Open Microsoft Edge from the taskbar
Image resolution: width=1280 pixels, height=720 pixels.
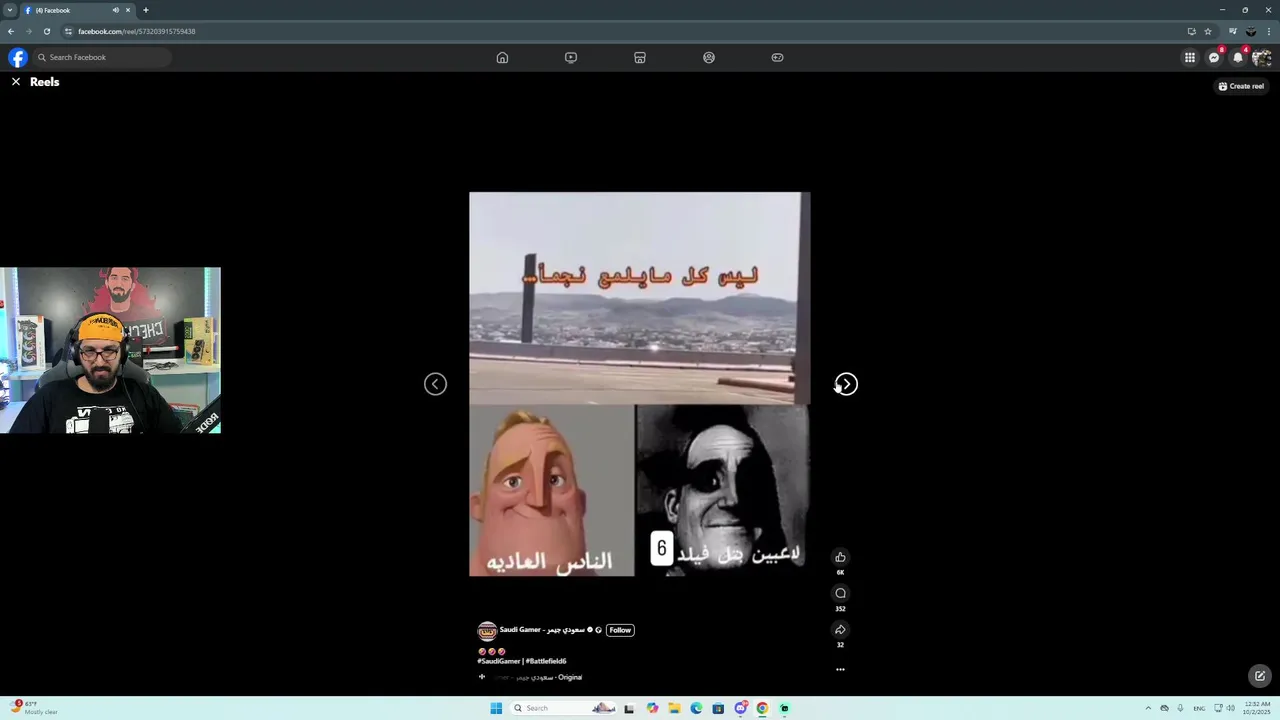696,708
